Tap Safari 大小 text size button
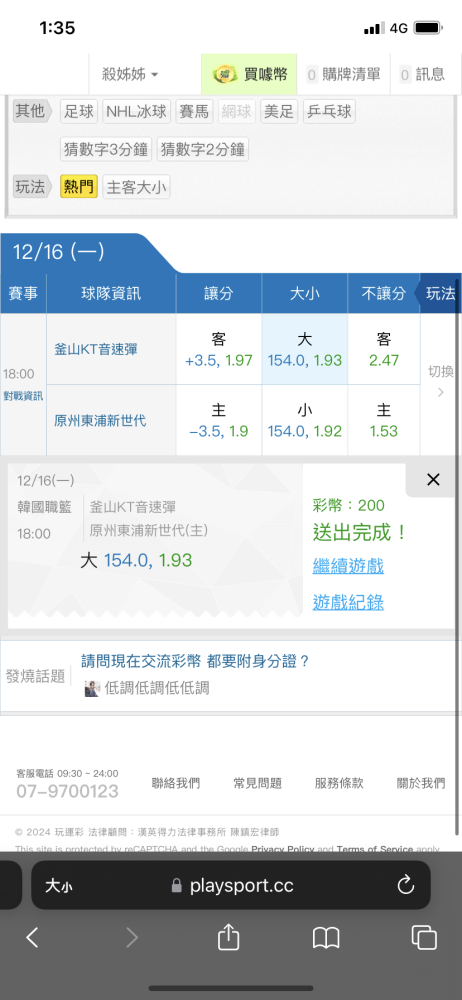This screenshot has height=1000, width=462. coord(59,885)
